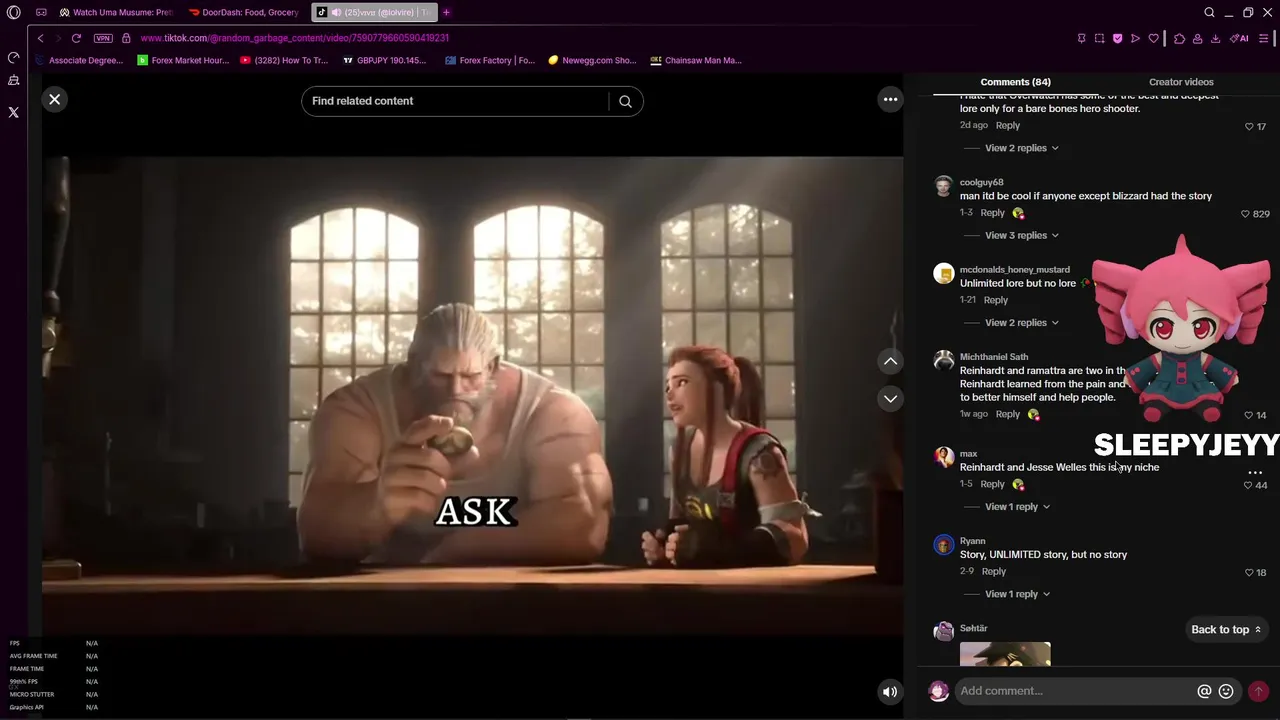1280x720 pixels.
Task: Switch to Watch Uma Musume browser tab
Action: [x=116, y=12]
